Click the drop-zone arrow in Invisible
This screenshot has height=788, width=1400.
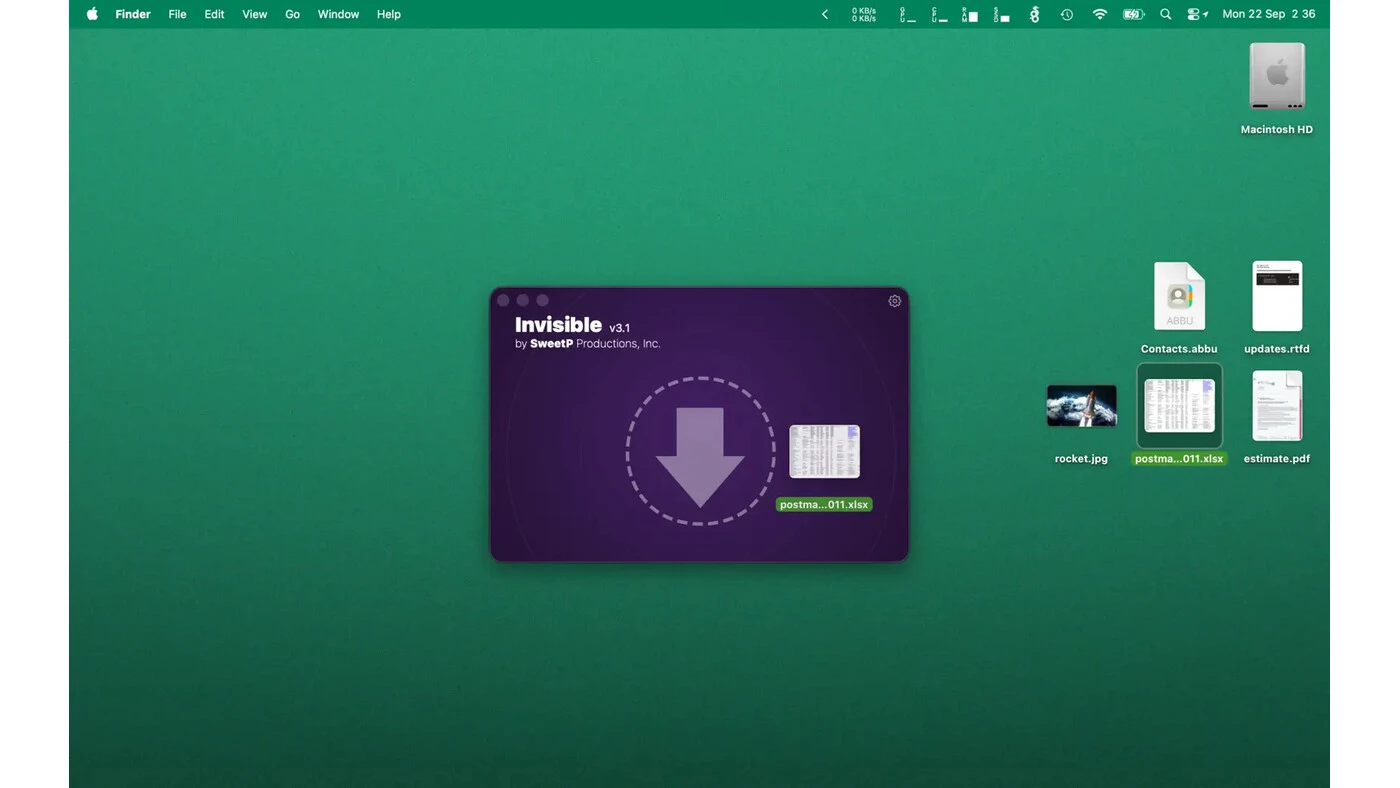coord(700,457)
